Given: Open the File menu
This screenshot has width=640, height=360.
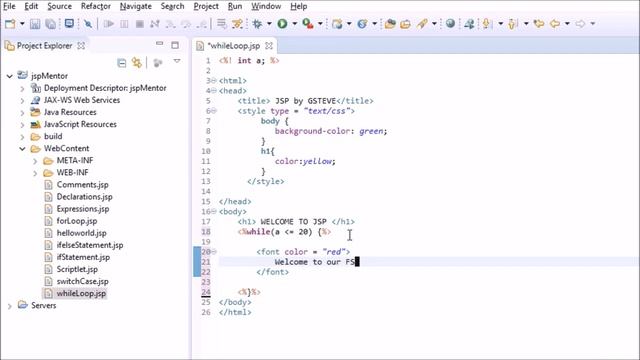Looking at the screenshot, I should coord(9,6).
